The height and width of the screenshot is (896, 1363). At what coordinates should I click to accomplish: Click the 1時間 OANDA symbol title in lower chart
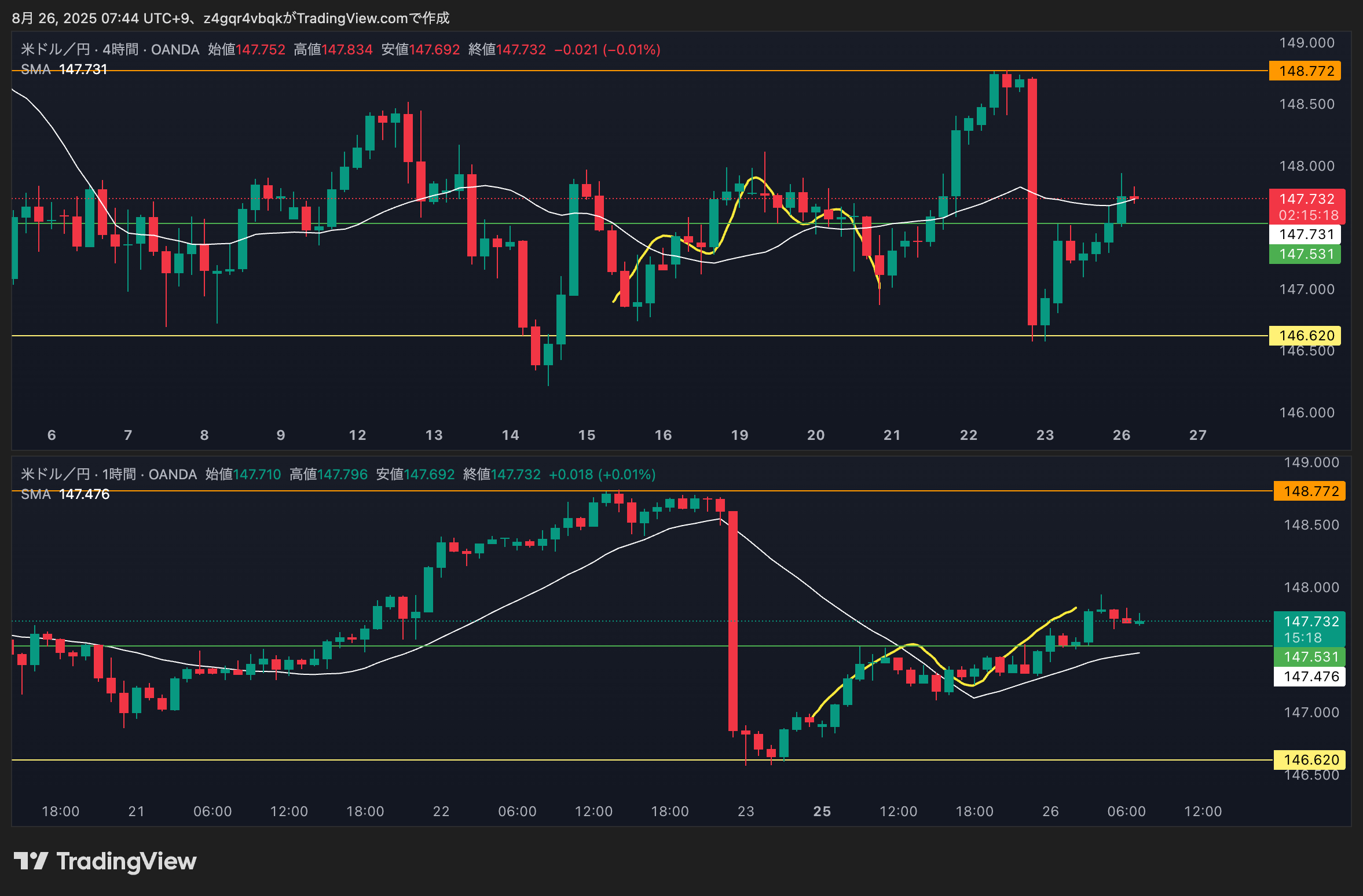pyautogui.click(x=109, y=475)
